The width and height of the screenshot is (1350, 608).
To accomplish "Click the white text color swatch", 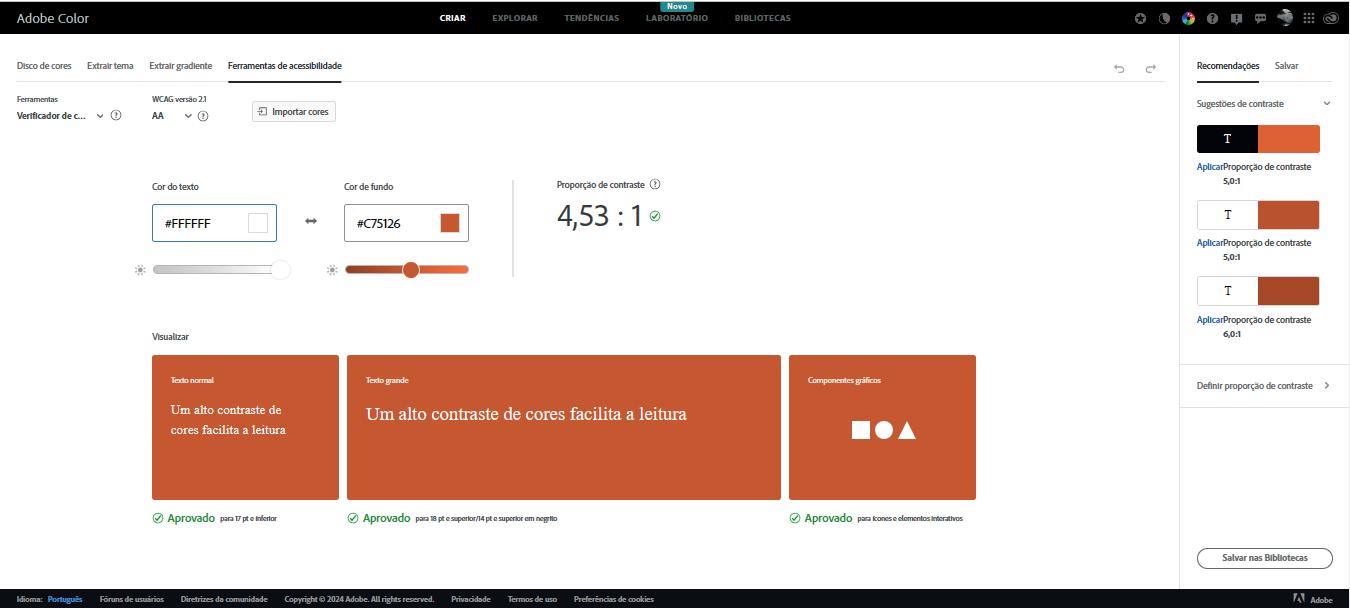I will pos(258,223).
